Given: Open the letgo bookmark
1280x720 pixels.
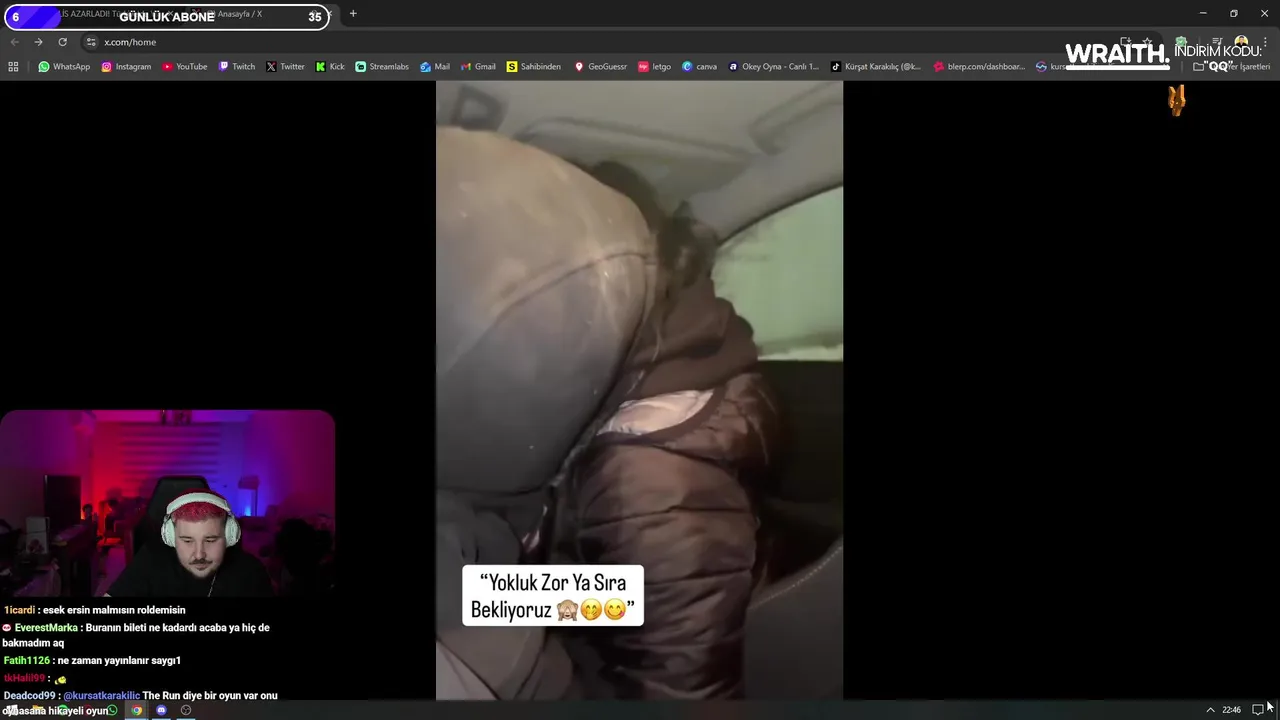Looking at the screenshot, I should [x=655, y=67].
